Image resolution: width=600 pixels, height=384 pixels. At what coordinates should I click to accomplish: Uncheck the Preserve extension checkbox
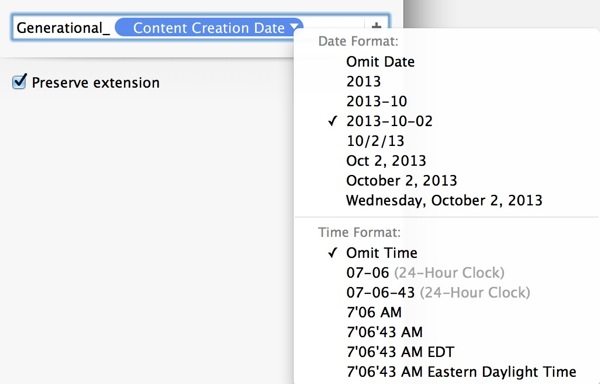(x=19, y=82)
